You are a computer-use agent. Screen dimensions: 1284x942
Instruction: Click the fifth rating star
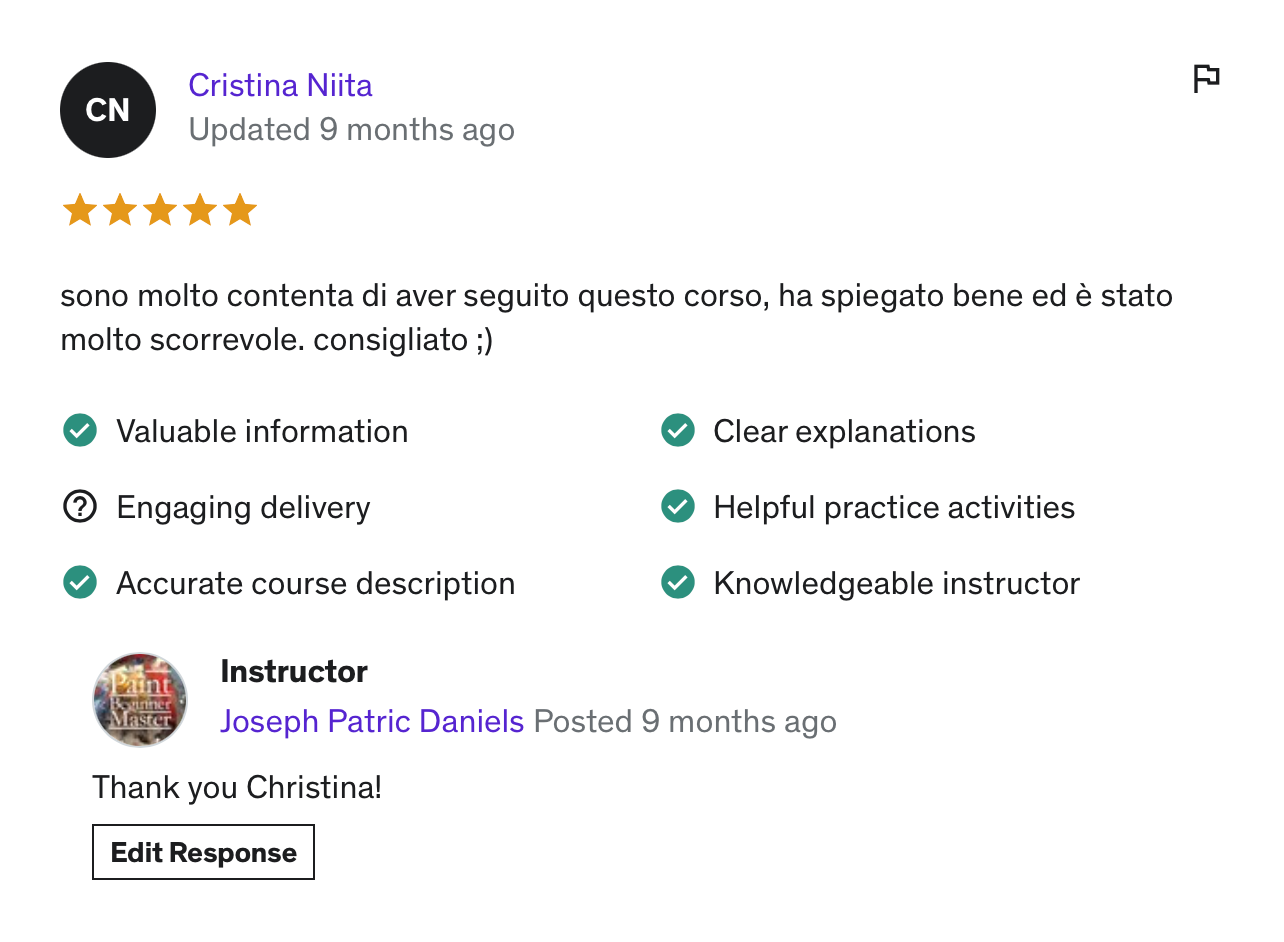[240, 211]
